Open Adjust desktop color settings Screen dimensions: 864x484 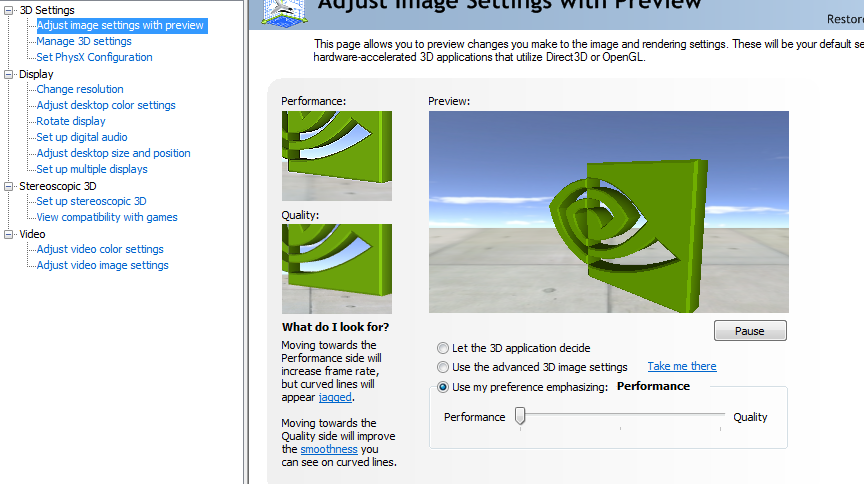(x=106, y=105)
